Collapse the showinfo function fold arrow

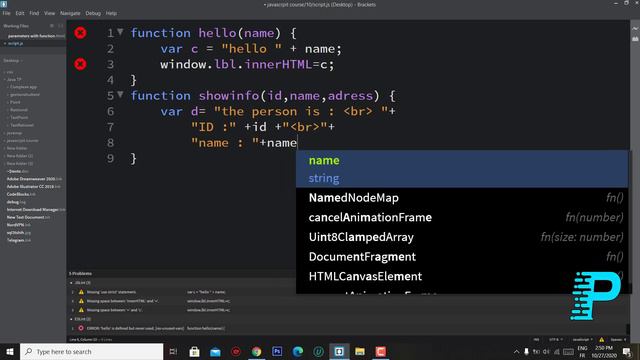point(120,94)
